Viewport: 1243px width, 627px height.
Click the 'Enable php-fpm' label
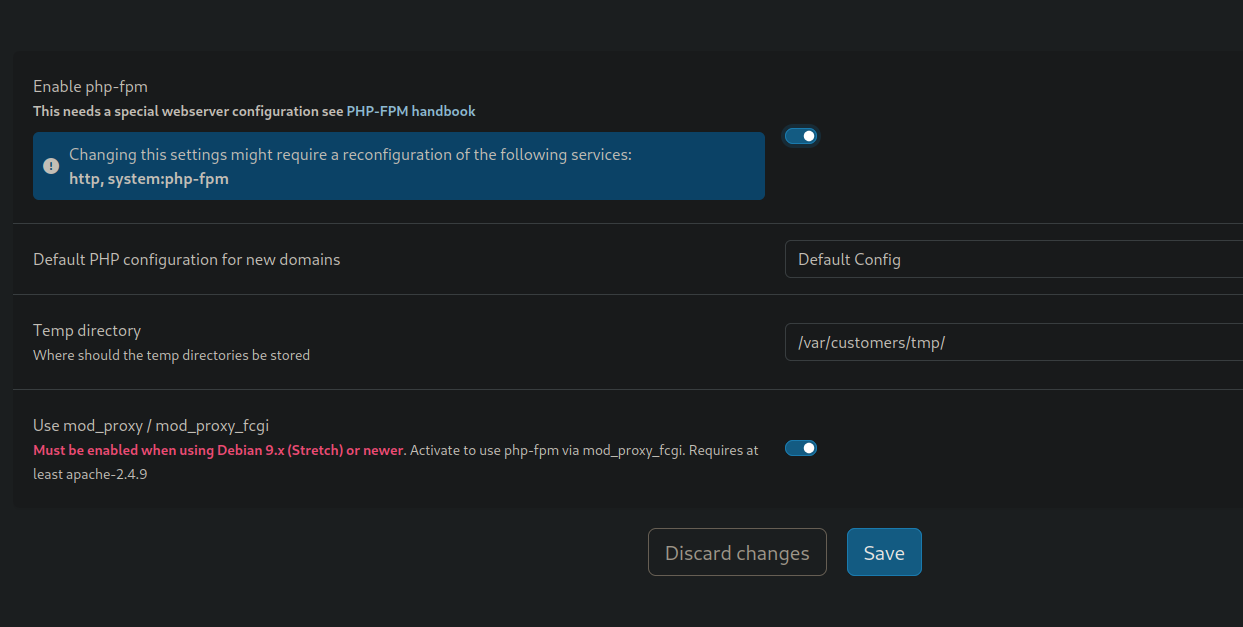[90, 87]
